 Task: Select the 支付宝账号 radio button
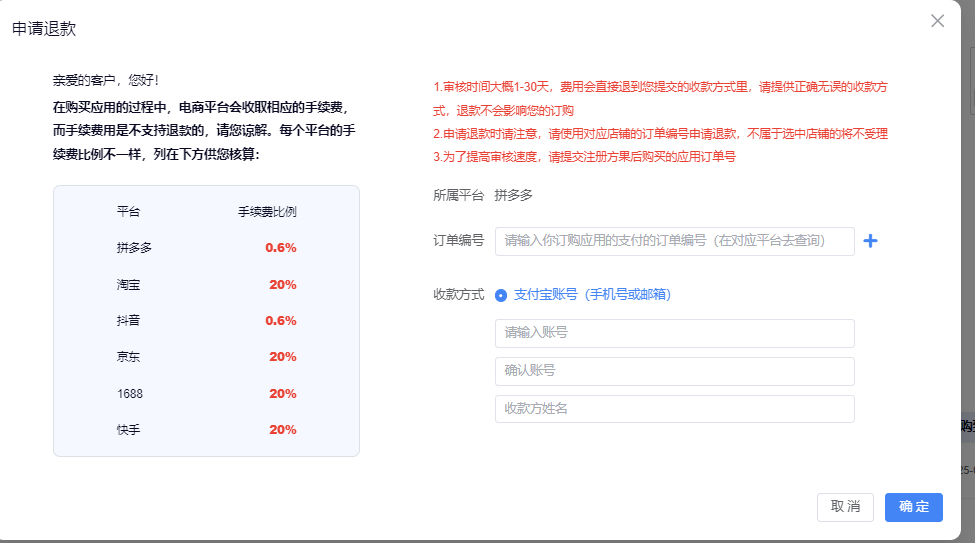pyautogui.click(x=501, y=295)
